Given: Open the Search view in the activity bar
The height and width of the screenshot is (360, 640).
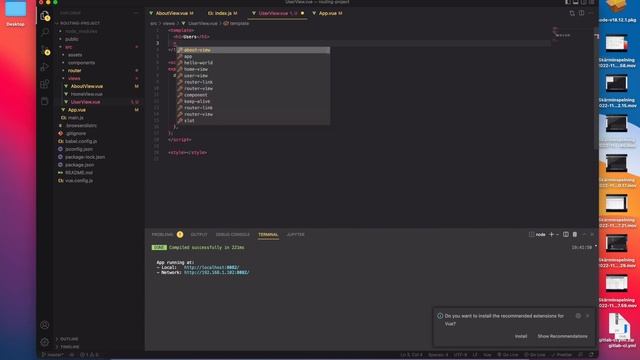Looking at the screenshot, I should point(45,32).
